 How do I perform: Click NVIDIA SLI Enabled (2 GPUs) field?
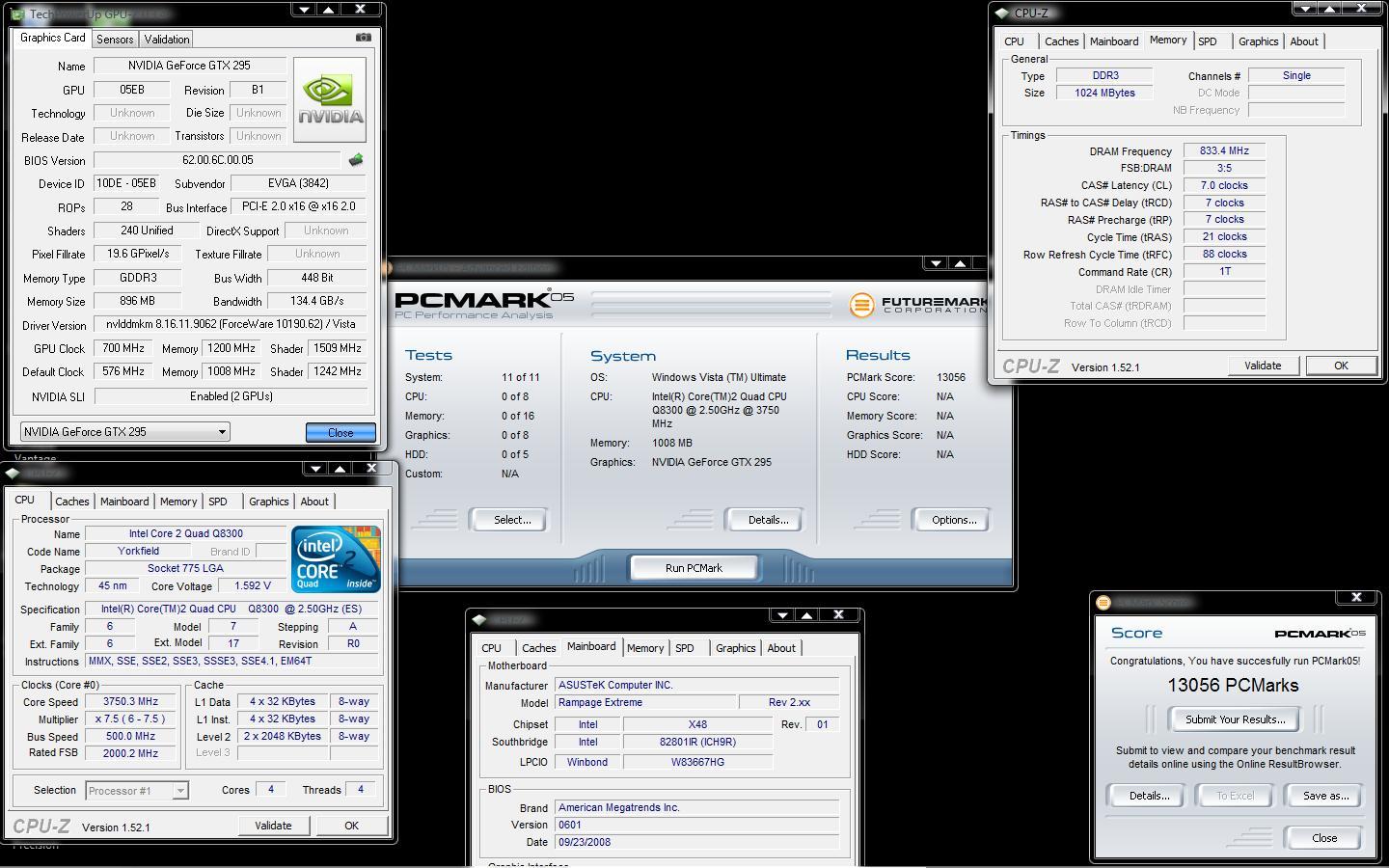[231, 396]
